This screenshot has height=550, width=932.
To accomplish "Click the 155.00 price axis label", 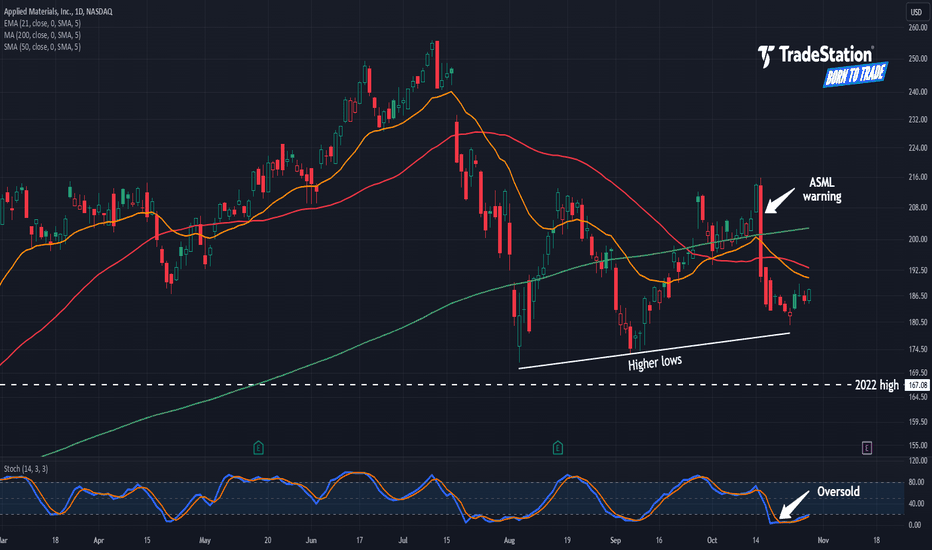I will (x=918, y=445).
